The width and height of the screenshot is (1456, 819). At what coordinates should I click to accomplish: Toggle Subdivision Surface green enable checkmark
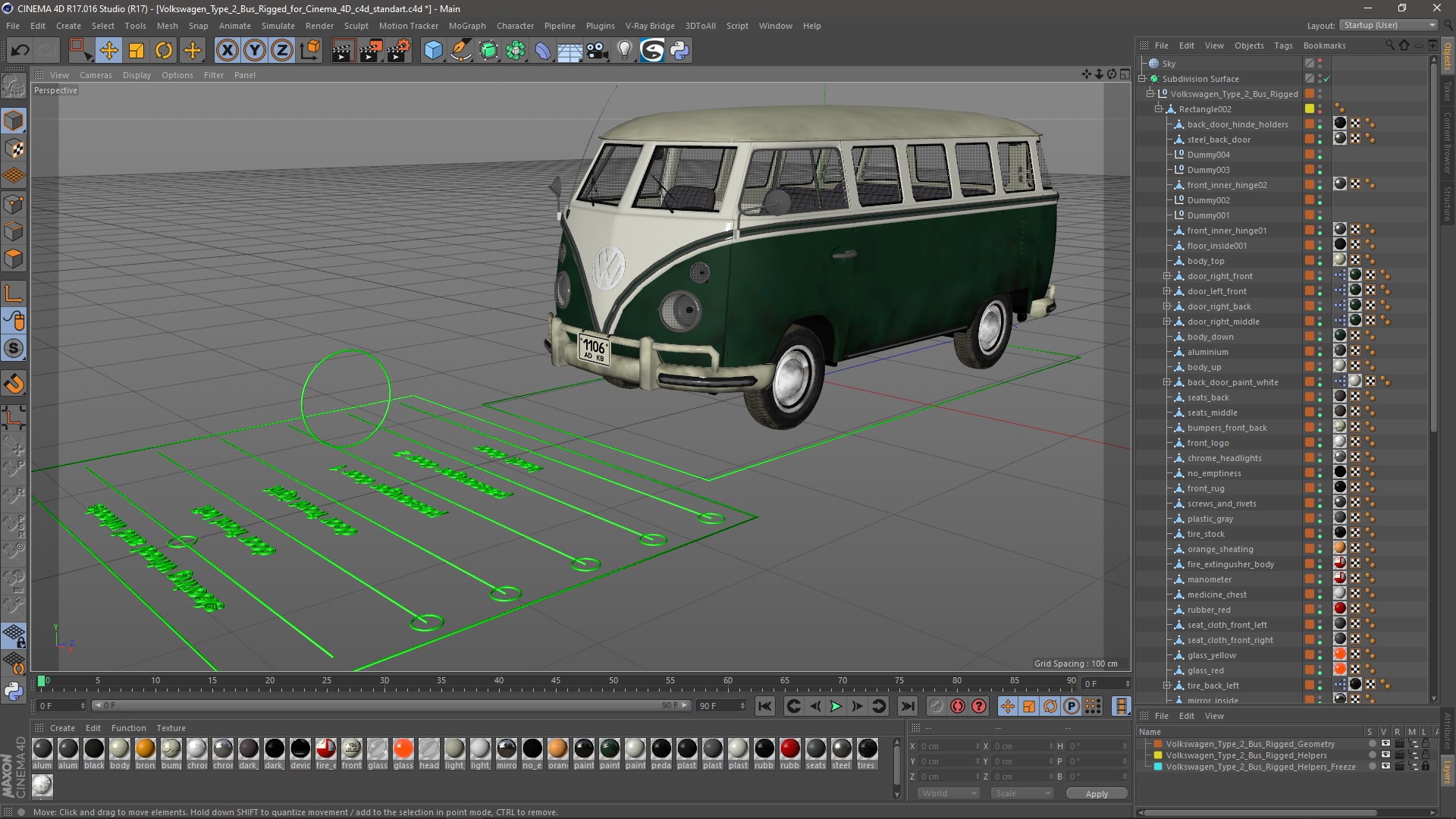[1327, 79]
